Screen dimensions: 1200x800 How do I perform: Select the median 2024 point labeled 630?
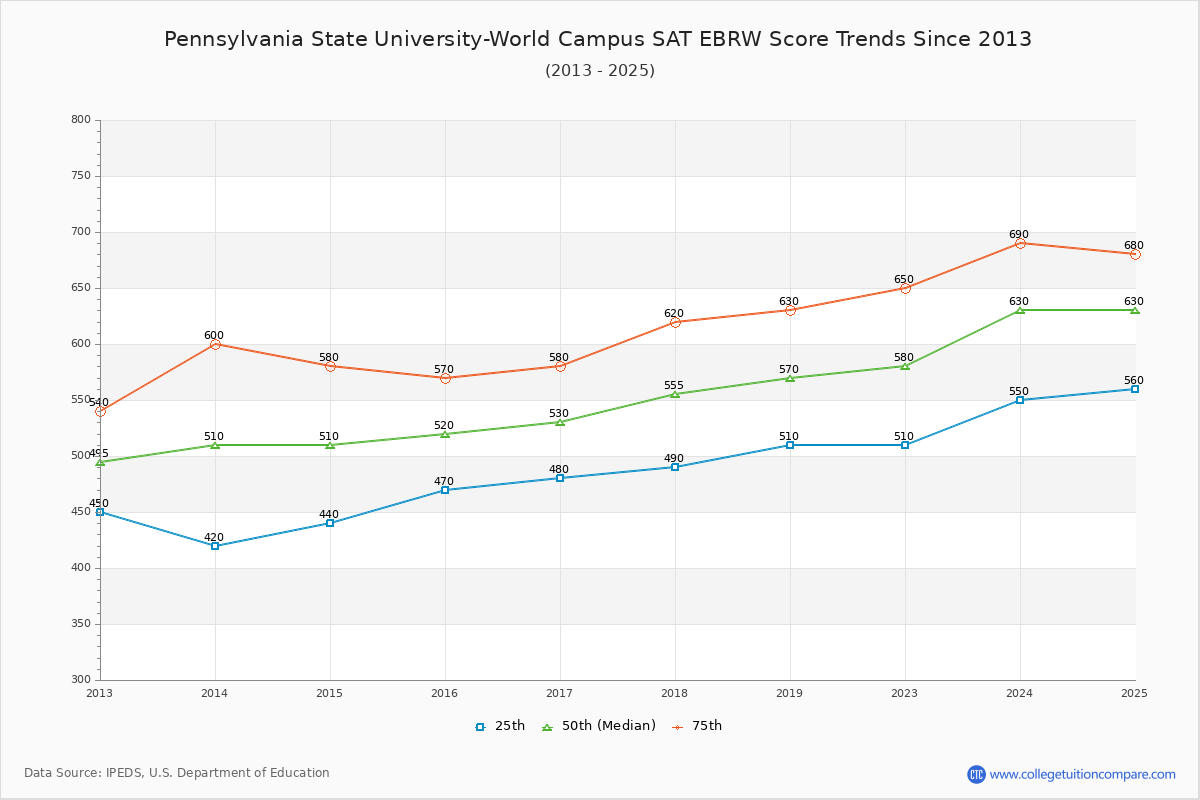[x=1020, y=310]
